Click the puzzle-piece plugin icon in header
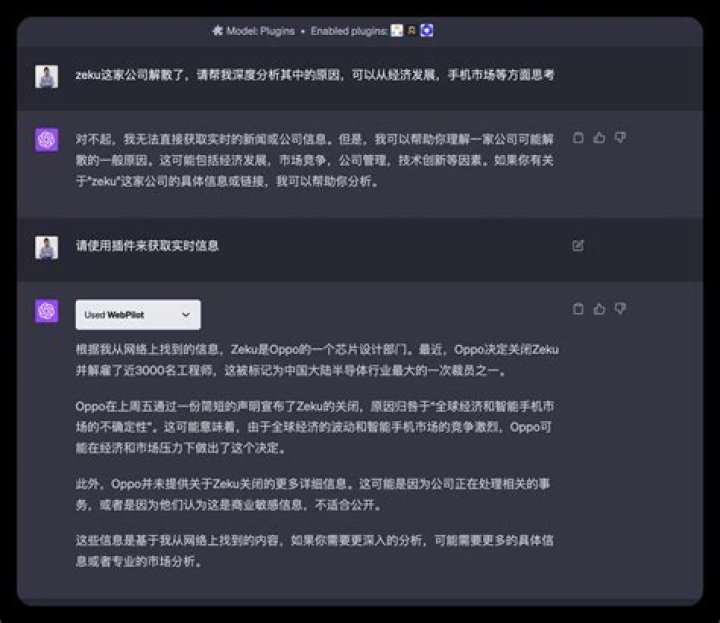 pyautogui.click(x=217, y=31)
